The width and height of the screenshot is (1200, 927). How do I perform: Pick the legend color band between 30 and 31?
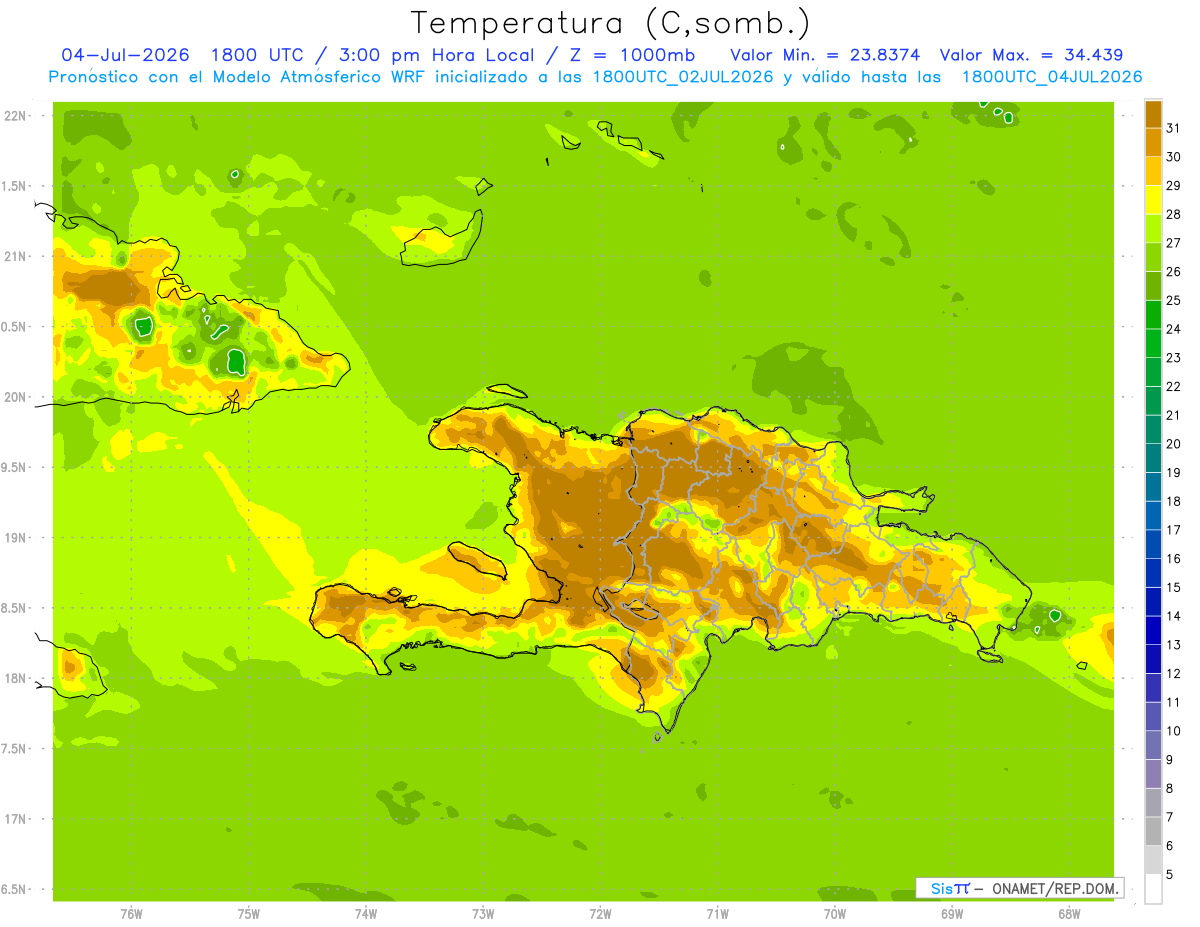click(x=1153, y=142)
